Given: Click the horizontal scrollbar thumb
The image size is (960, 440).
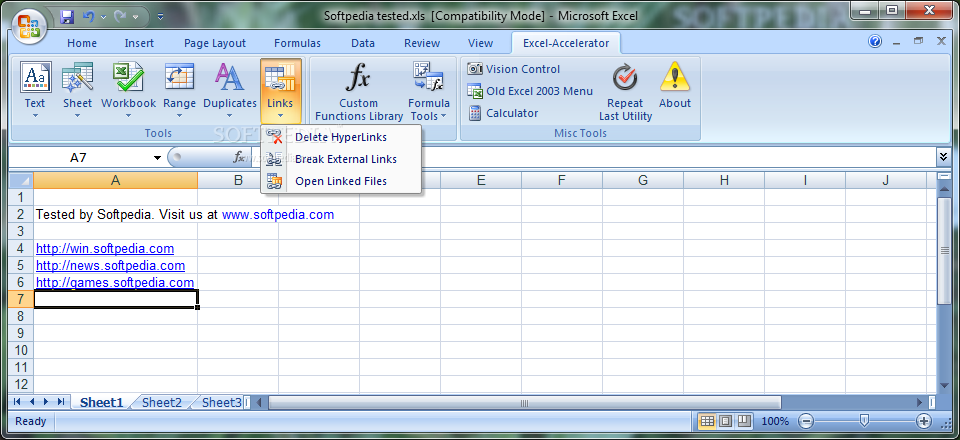Looking at the screenshot, I should (525, 402).
